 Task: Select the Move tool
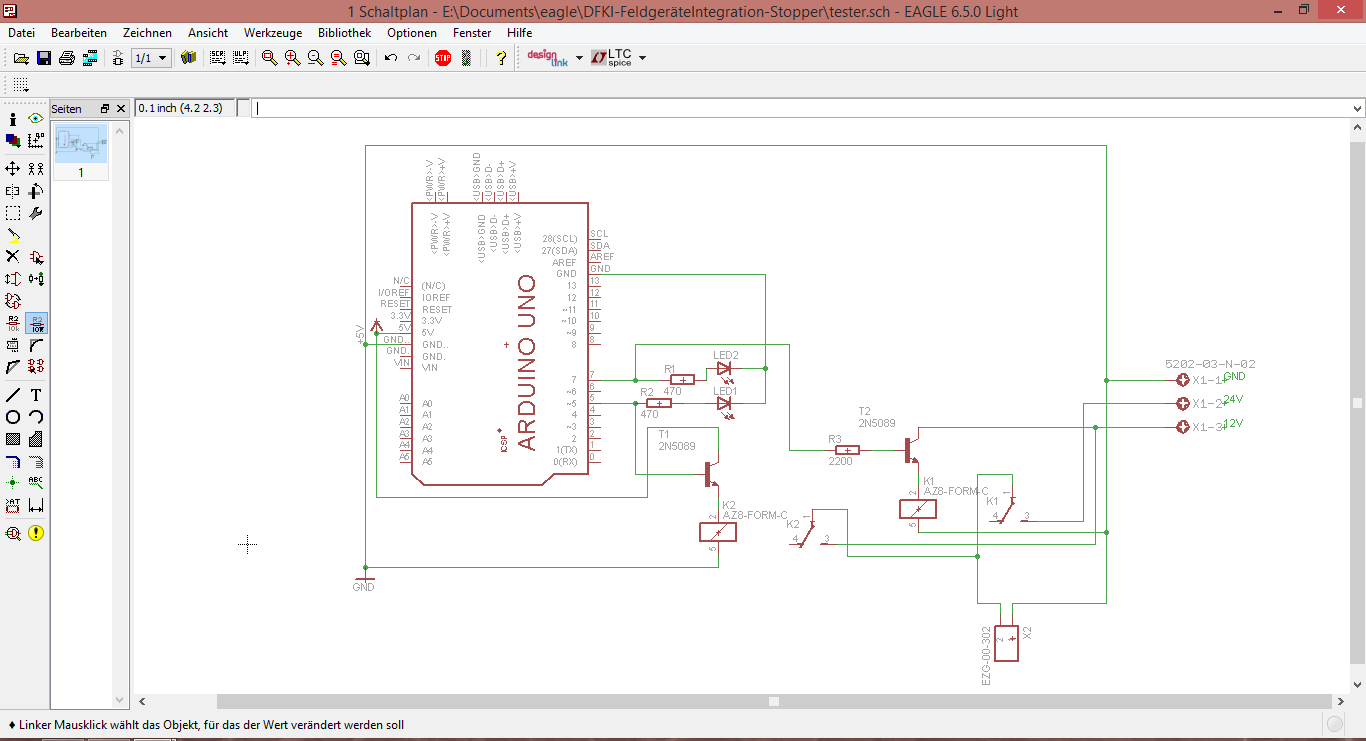pyautogui.click(x=13, y=169)
